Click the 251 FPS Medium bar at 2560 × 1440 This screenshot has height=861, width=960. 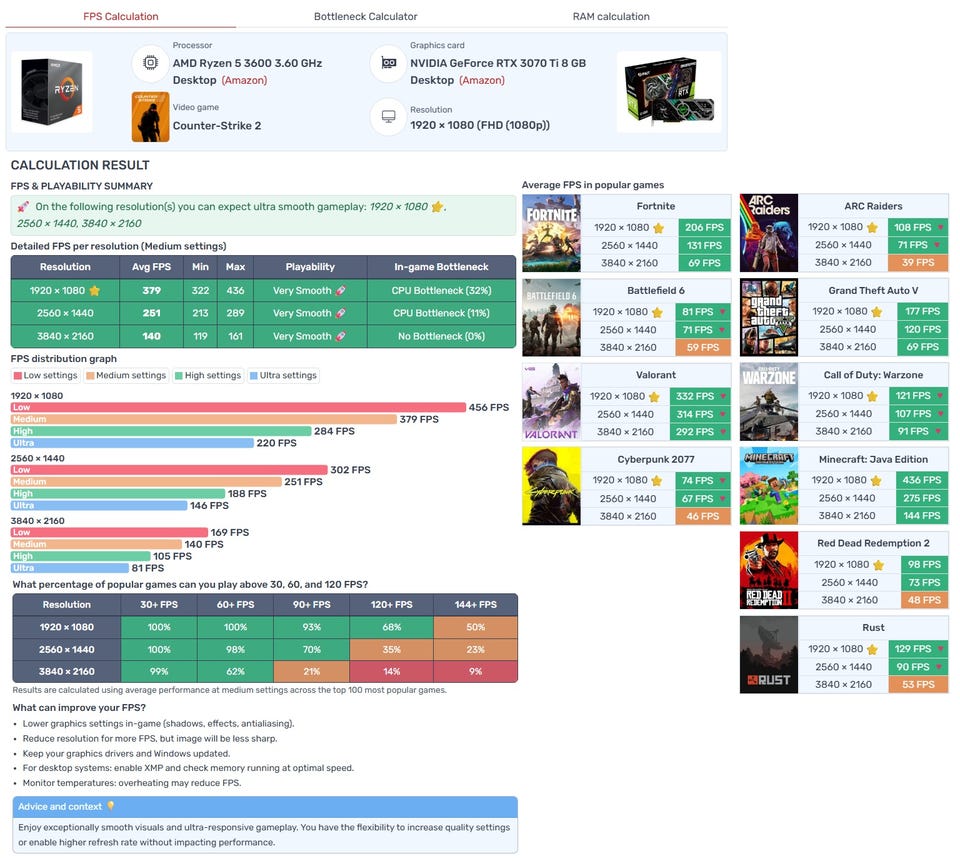146,482
